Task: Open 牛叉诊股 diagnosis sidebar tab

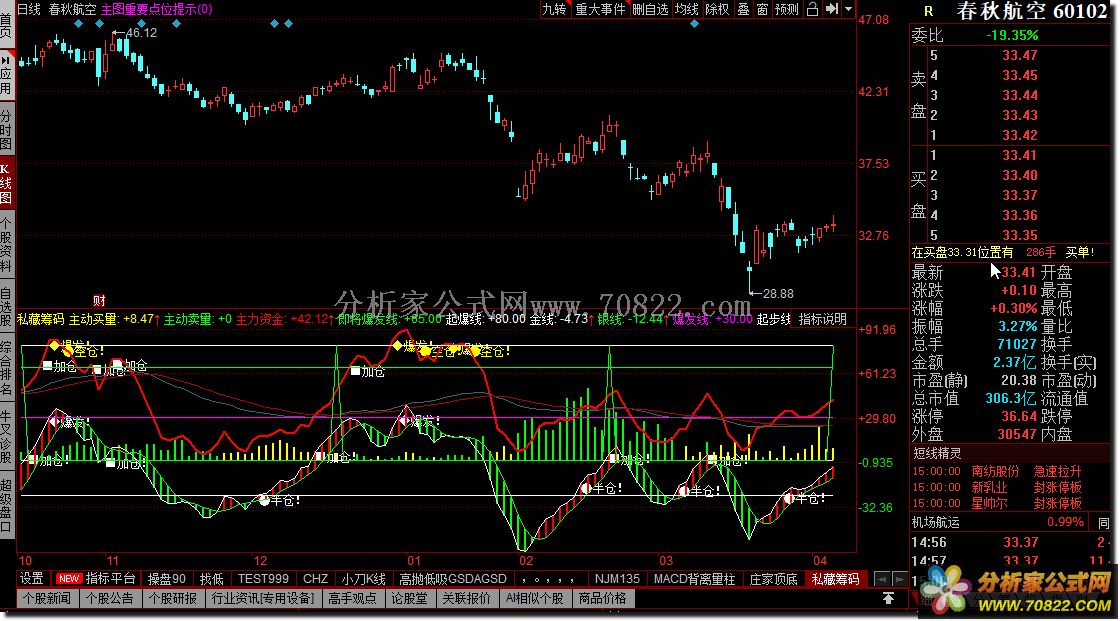Action: click(6, 436)
